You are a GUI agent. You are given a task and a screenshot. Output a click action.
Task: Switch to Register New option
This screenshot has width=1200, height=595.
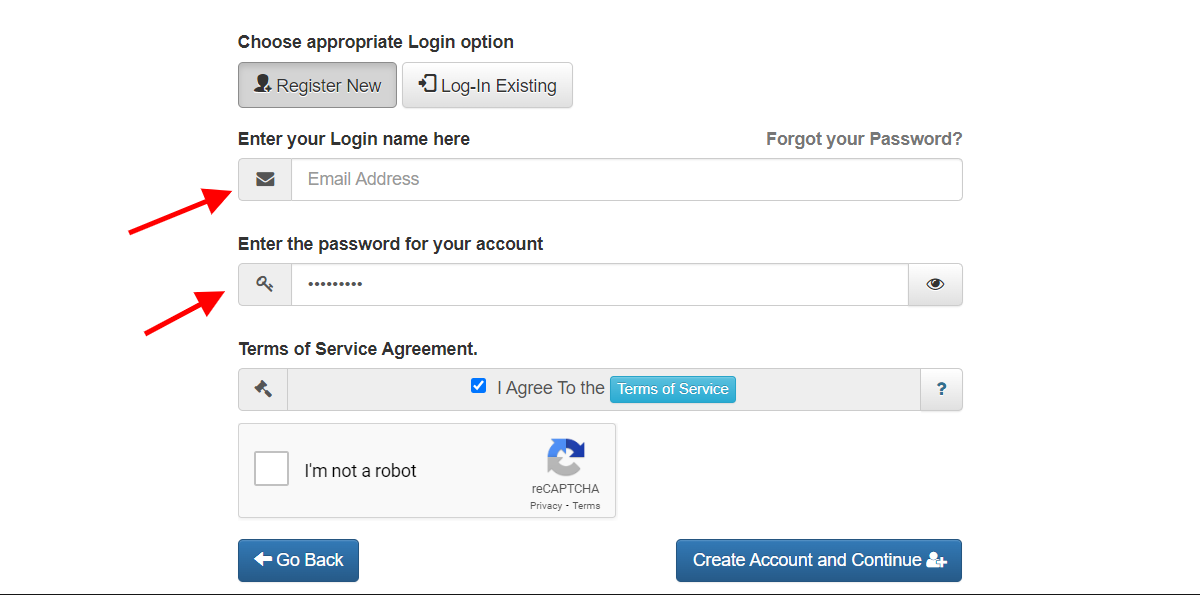click(317, 85)
